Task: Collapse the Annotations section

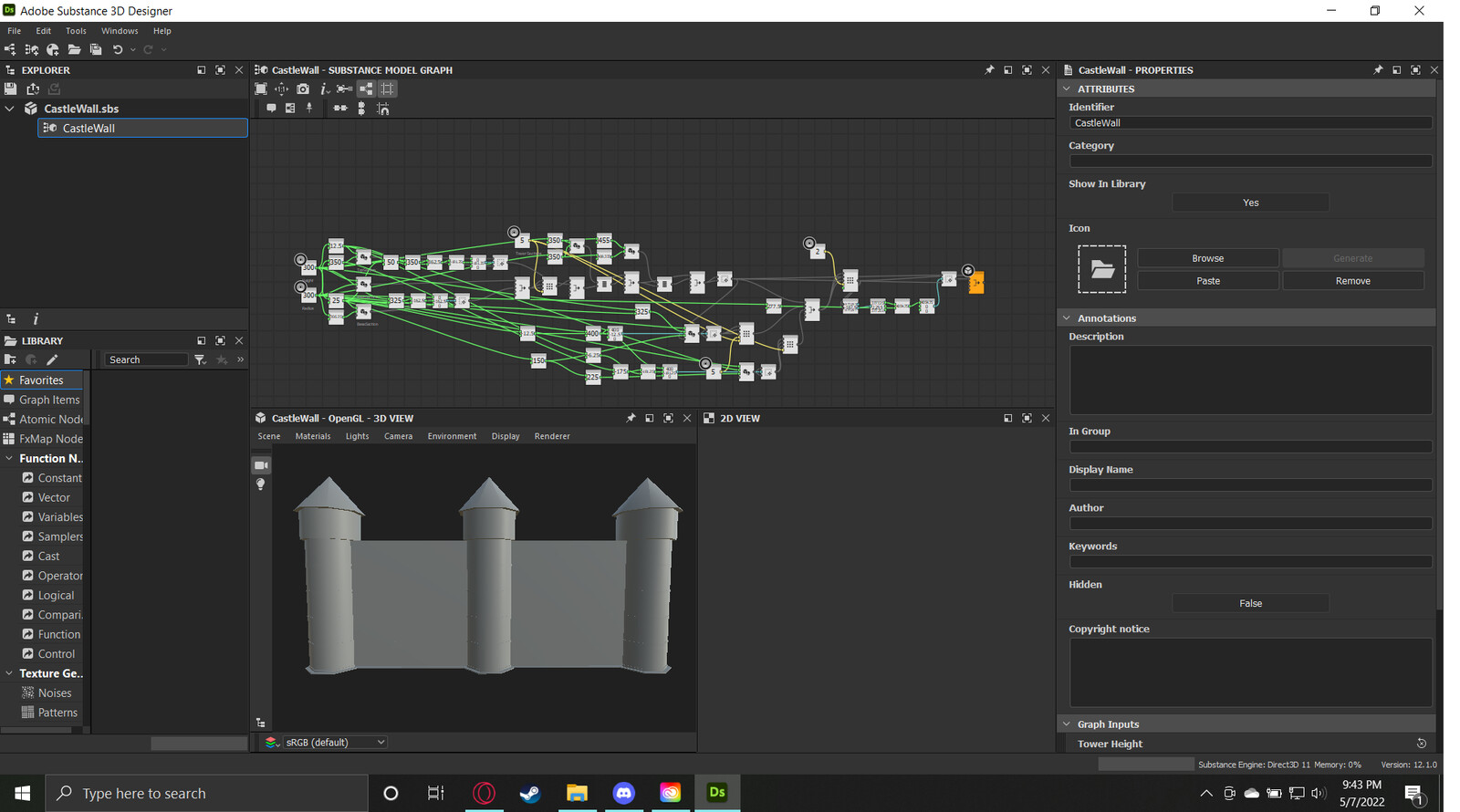Action: tap(1066, 318)
